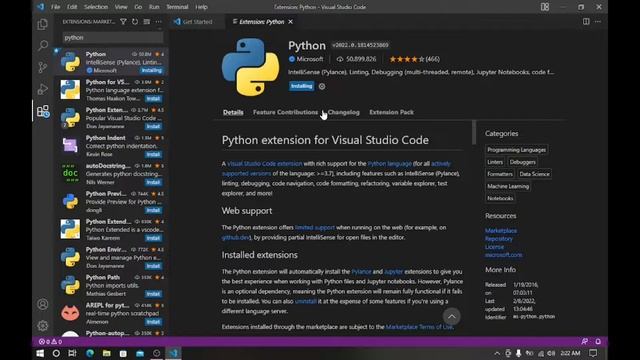This screenshot has width=640, height=360.
Task: Open editor more actions menu
Action: 598,21
